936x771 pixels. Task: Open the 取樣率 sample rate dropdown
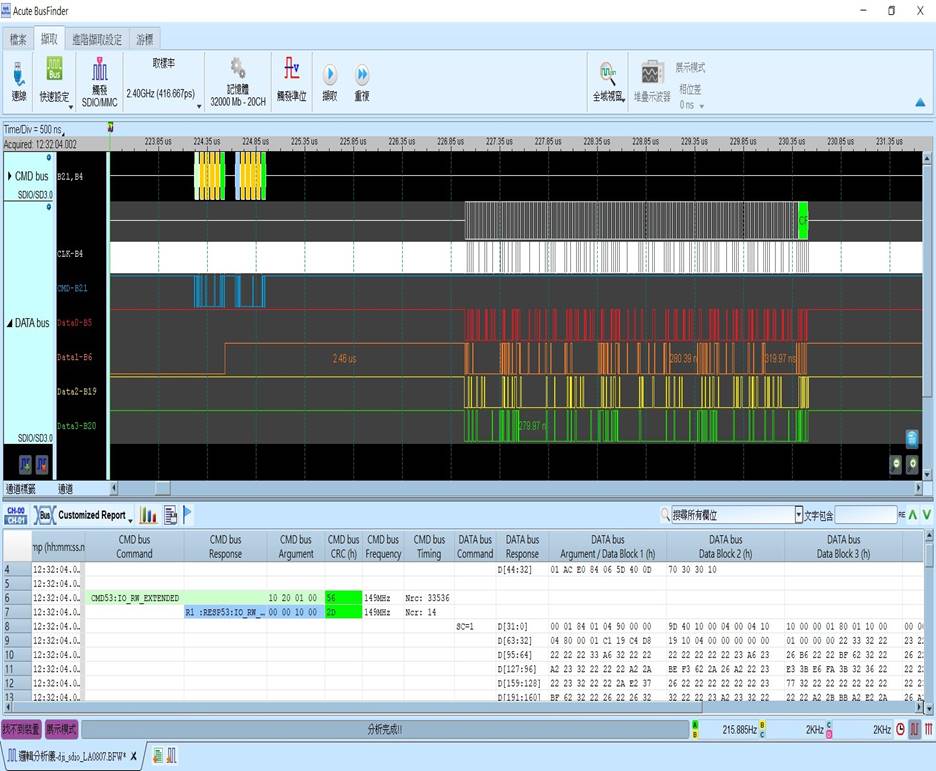(x=199, y=105)
